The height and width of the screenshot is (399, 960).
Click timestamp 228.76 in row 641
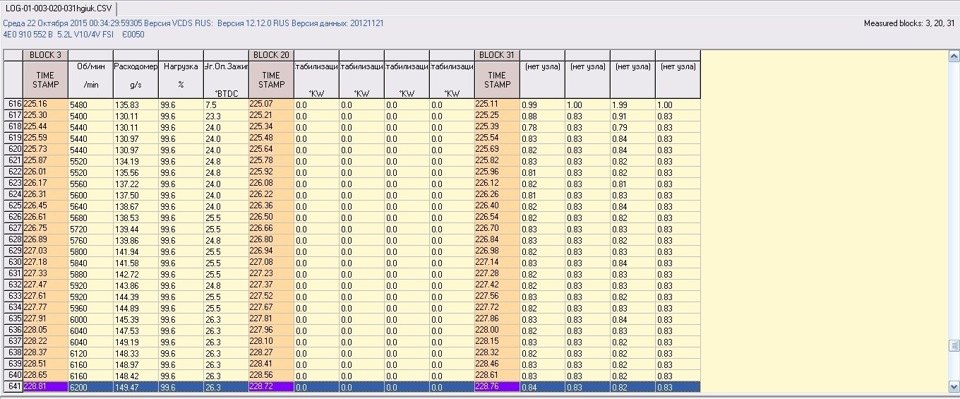(497, 387)
